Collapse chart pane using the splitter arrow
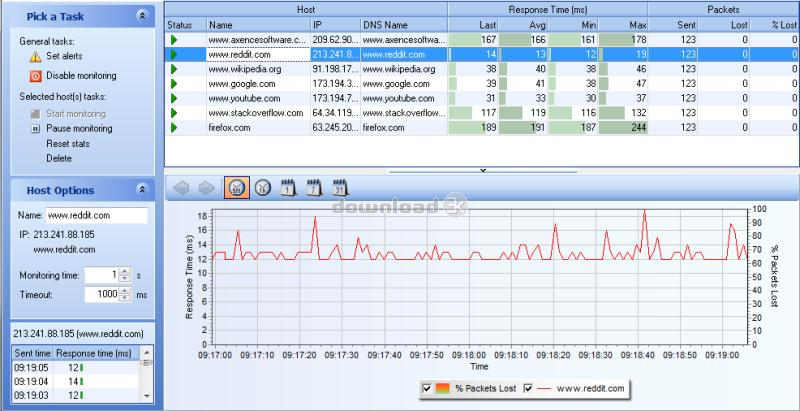Screen dimensions: 800x411 [483, 170]
